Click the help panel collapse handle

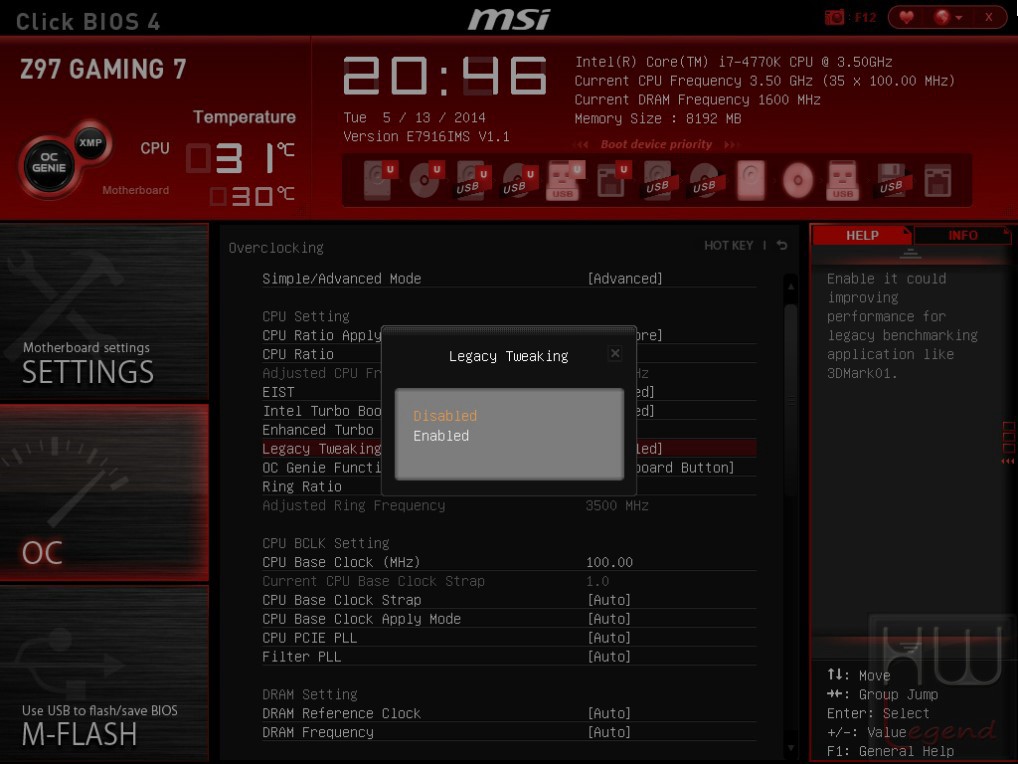910,254
